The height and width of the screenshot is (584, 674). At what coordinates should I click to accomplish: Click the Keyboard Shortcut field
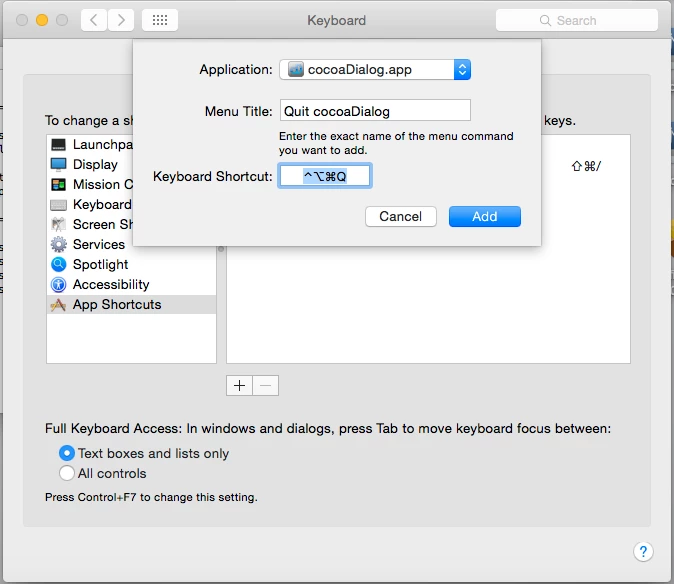[325, 176]
